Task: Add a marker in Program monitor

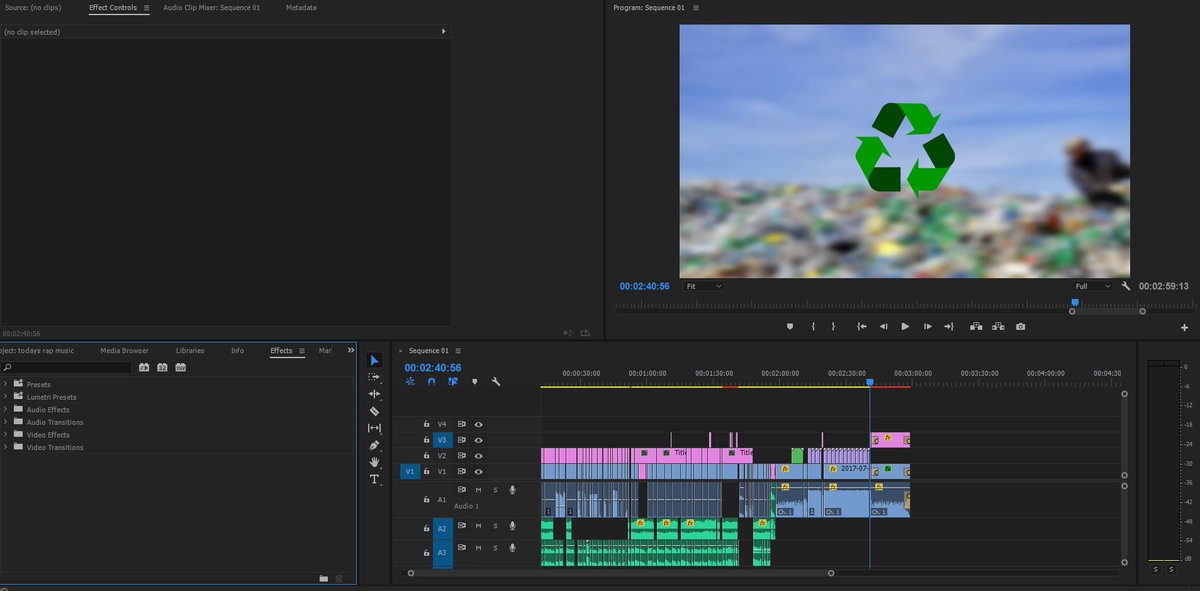Action: [789, 326]
